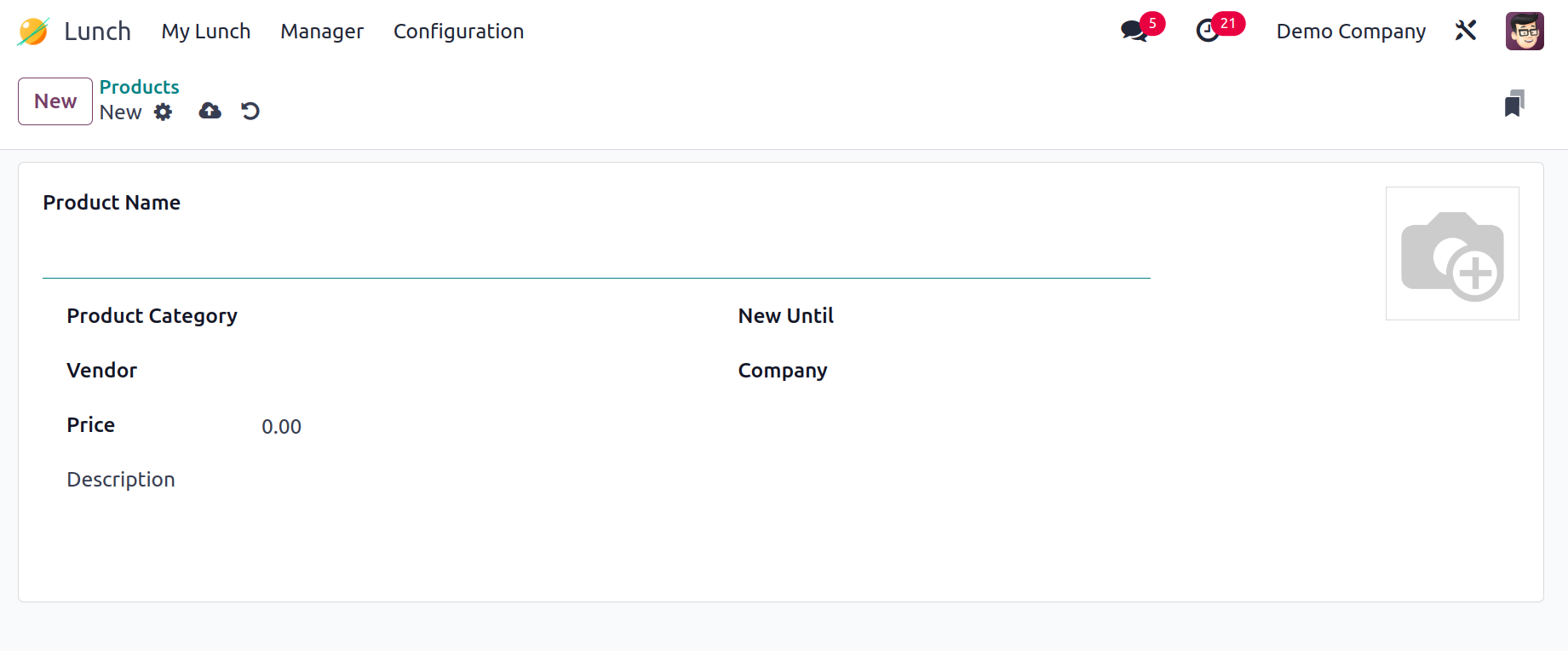
Task: Open the gear actions menu
Action: tap(163, 112)
